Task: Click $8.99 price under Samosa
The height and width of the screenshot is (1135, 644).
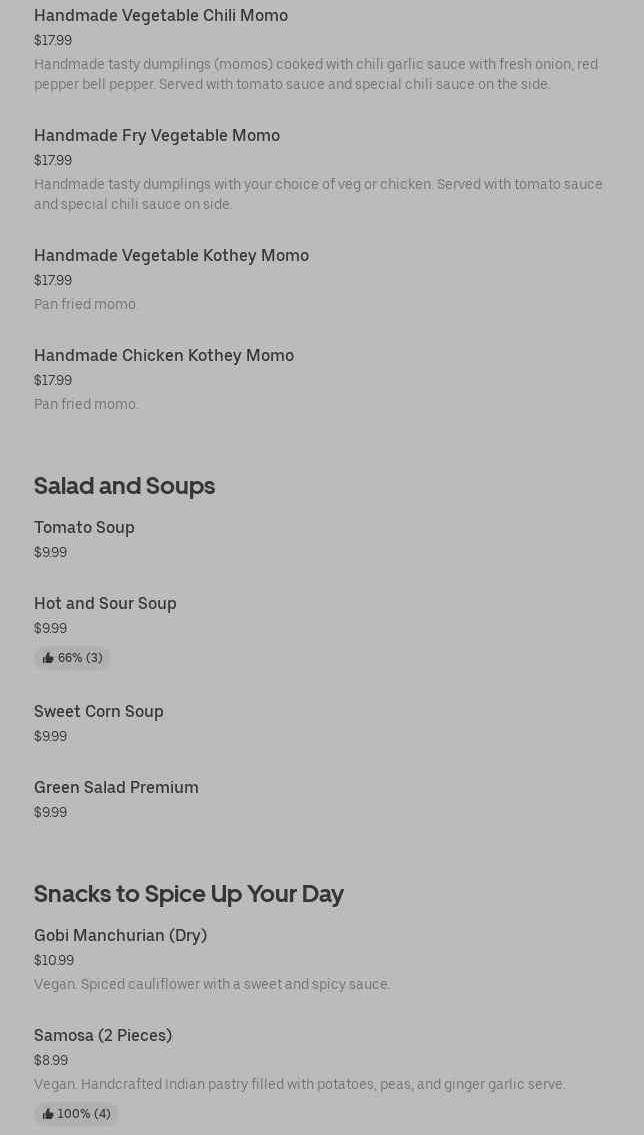Action: click(x=51, y=1060)
